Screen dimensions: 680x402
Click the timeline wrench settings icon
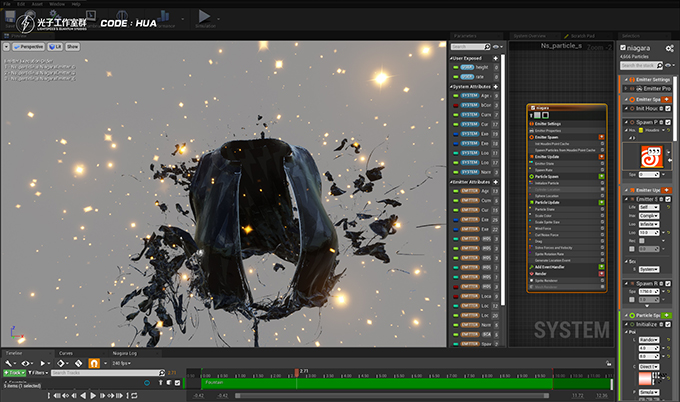9,363
